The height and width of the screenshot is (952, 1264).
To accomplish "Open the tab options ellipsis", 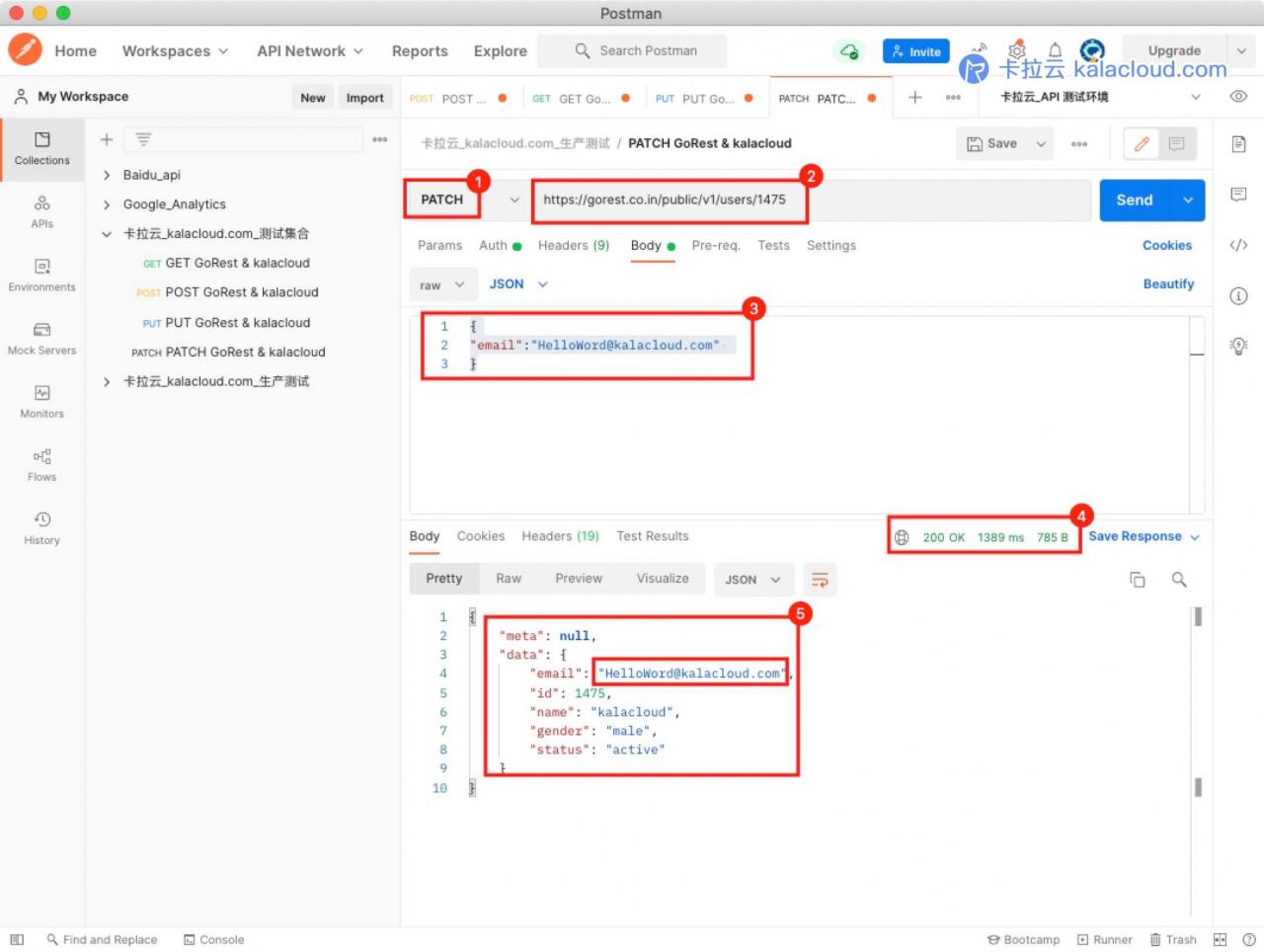I will 953,97.
